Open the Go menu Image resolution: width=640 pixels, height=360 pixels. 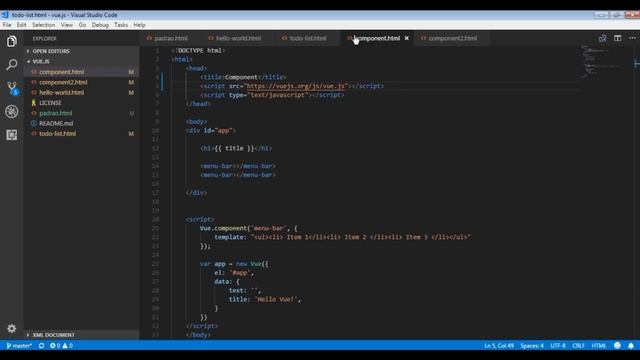click(82, 25)
